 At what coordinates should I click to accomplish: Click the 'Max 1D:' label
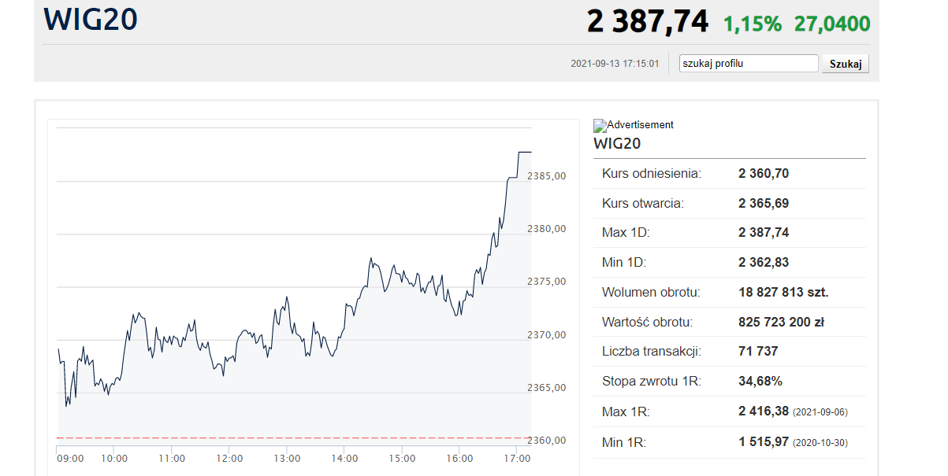(626, 232)
